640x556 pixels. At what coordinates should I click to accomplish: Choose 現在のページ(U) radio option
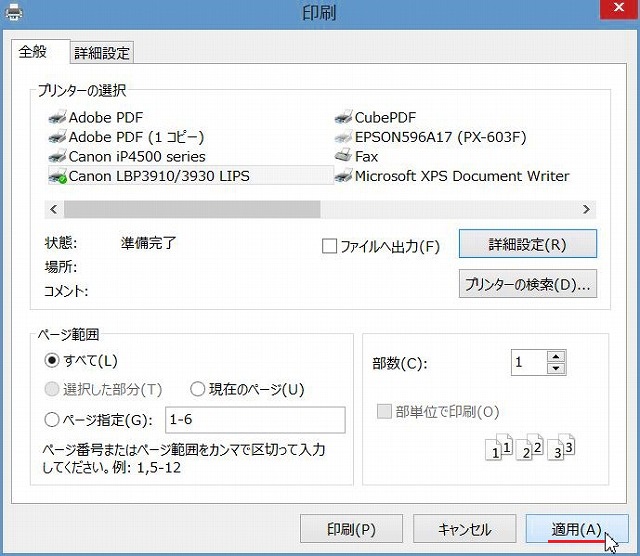click(x=198, y=389)
